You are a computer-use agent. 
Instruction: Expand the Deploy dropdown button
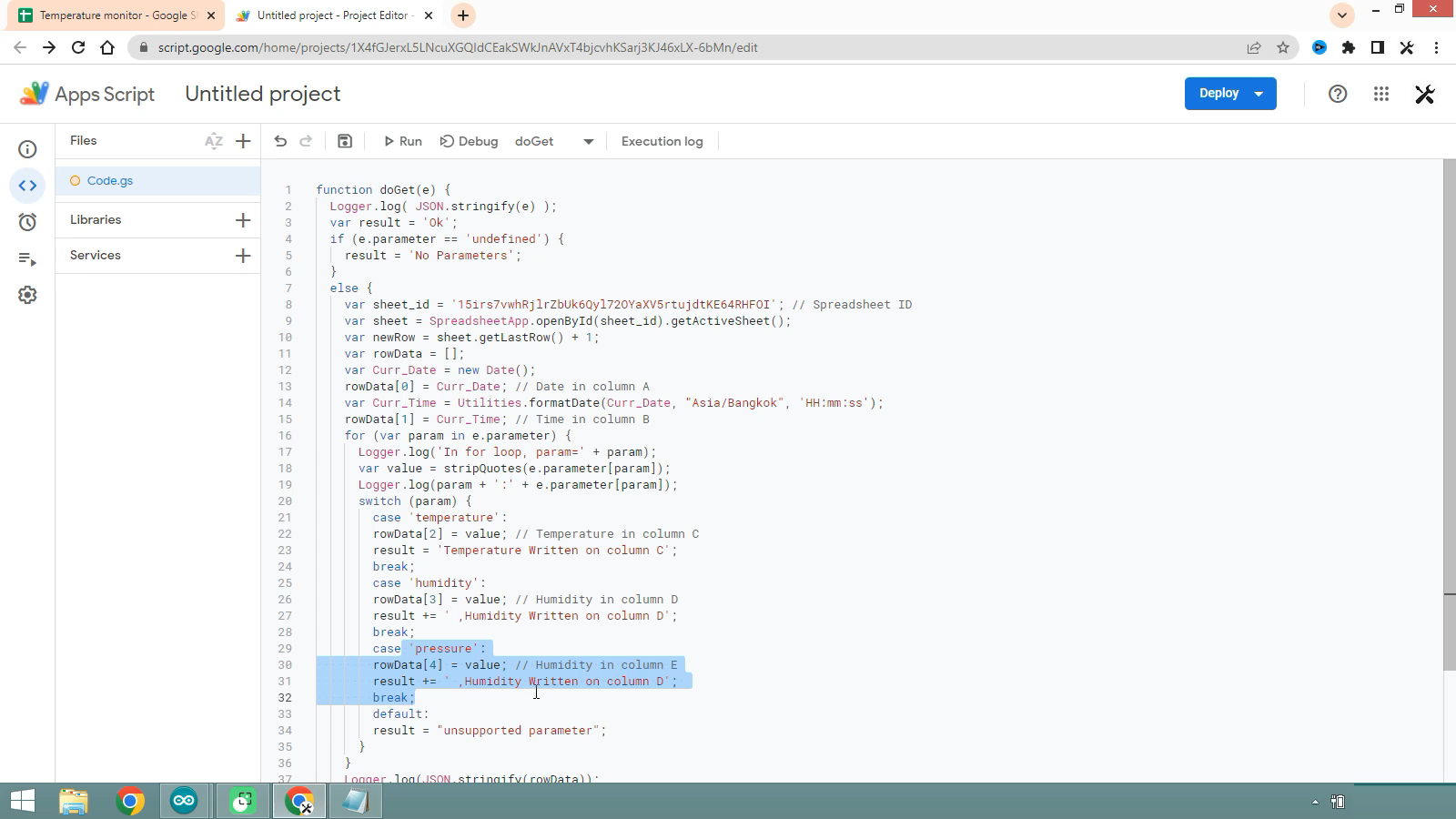[1259, 94]
